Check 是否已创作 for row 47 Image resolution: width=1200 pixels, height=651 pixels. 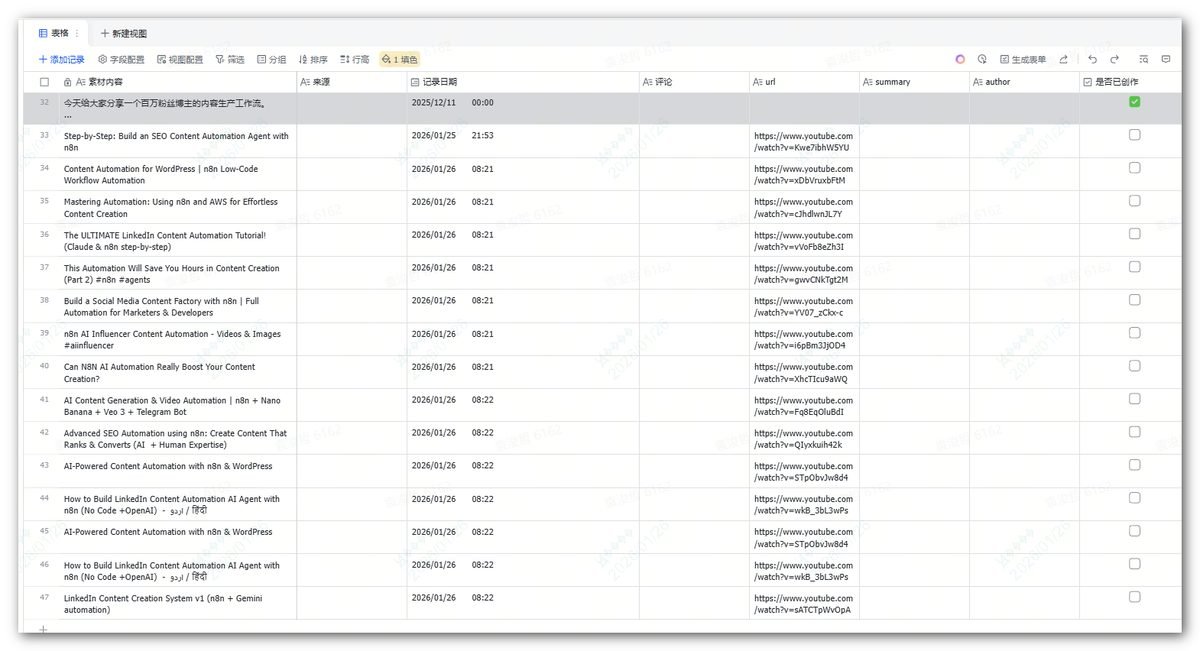pos(1134,597)
